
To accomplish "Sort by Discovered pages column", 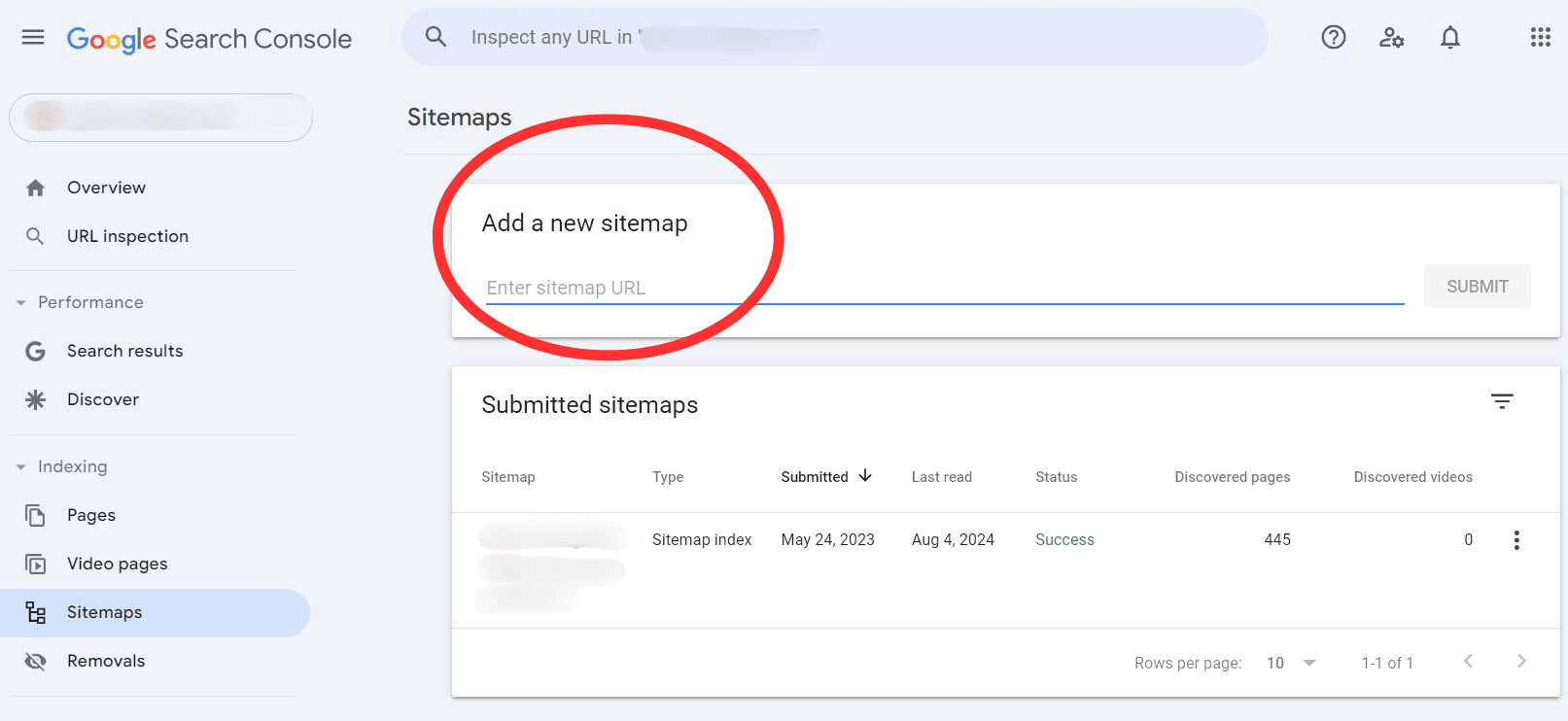I will pos(1233,477).
